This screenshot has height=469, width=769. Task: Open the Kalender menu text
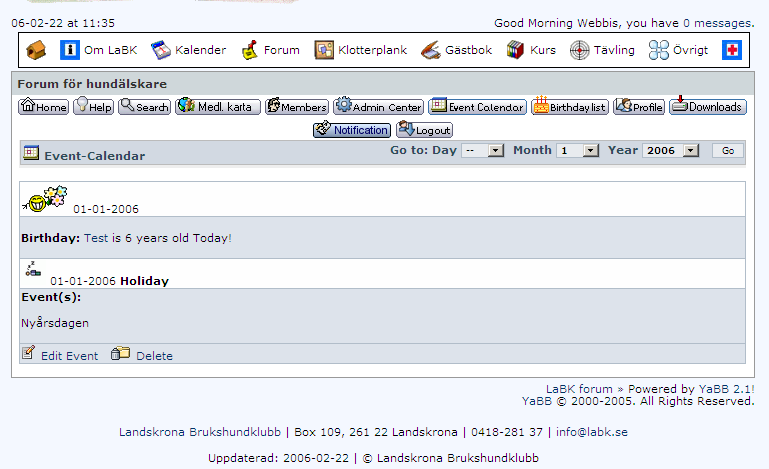tap(200, 50)
